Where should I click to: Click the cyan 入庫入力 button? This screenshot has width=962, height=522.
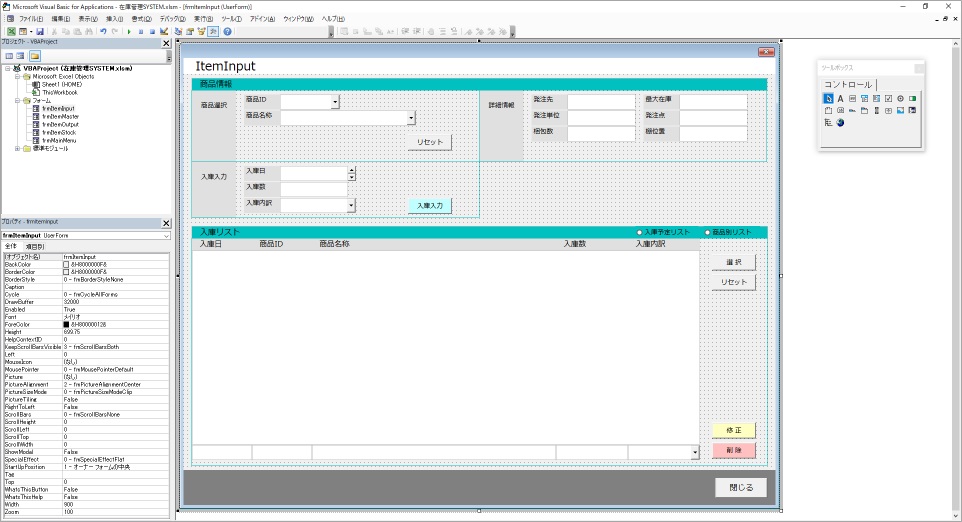click(429, 205)
